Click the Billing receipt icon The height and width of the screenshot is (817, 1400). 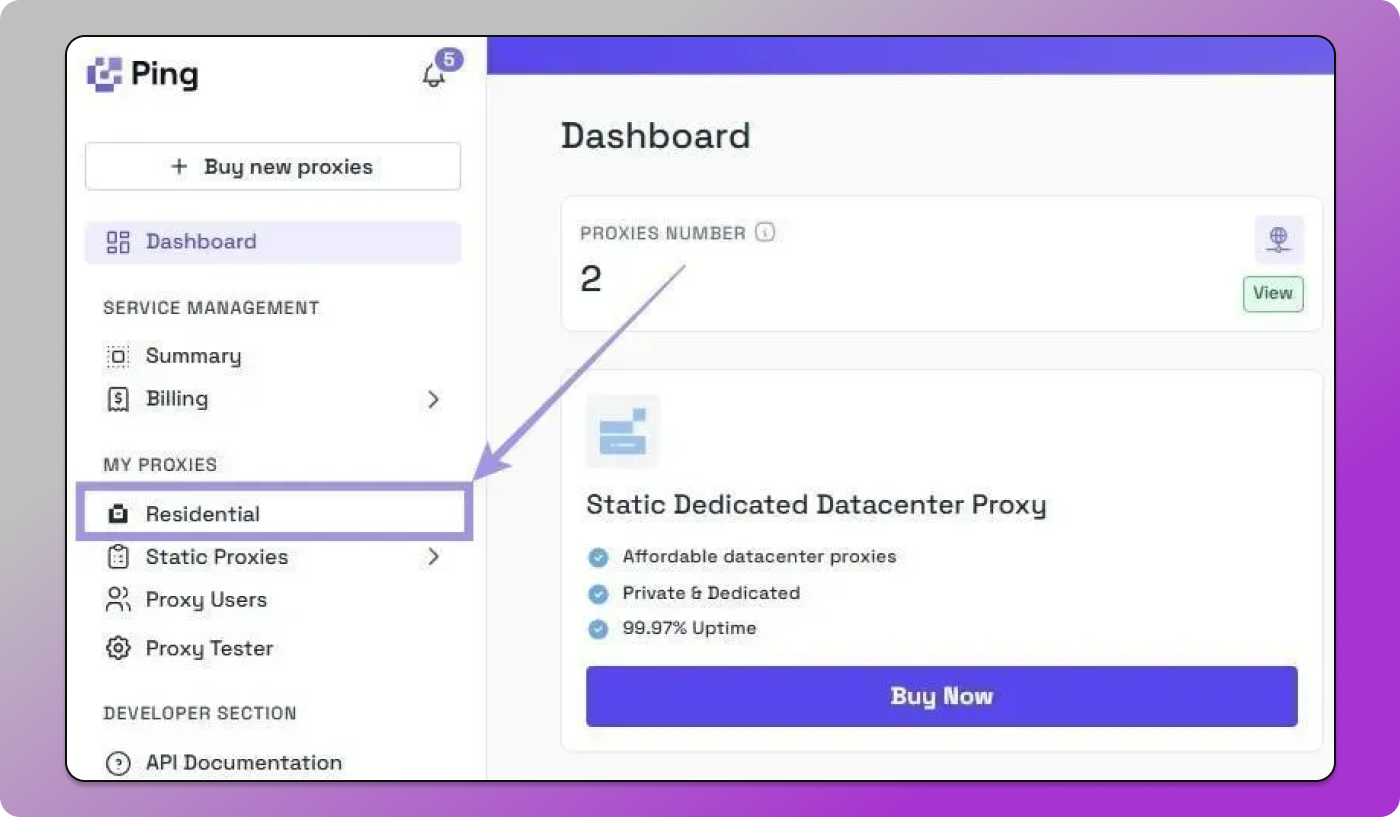point(118,399)
